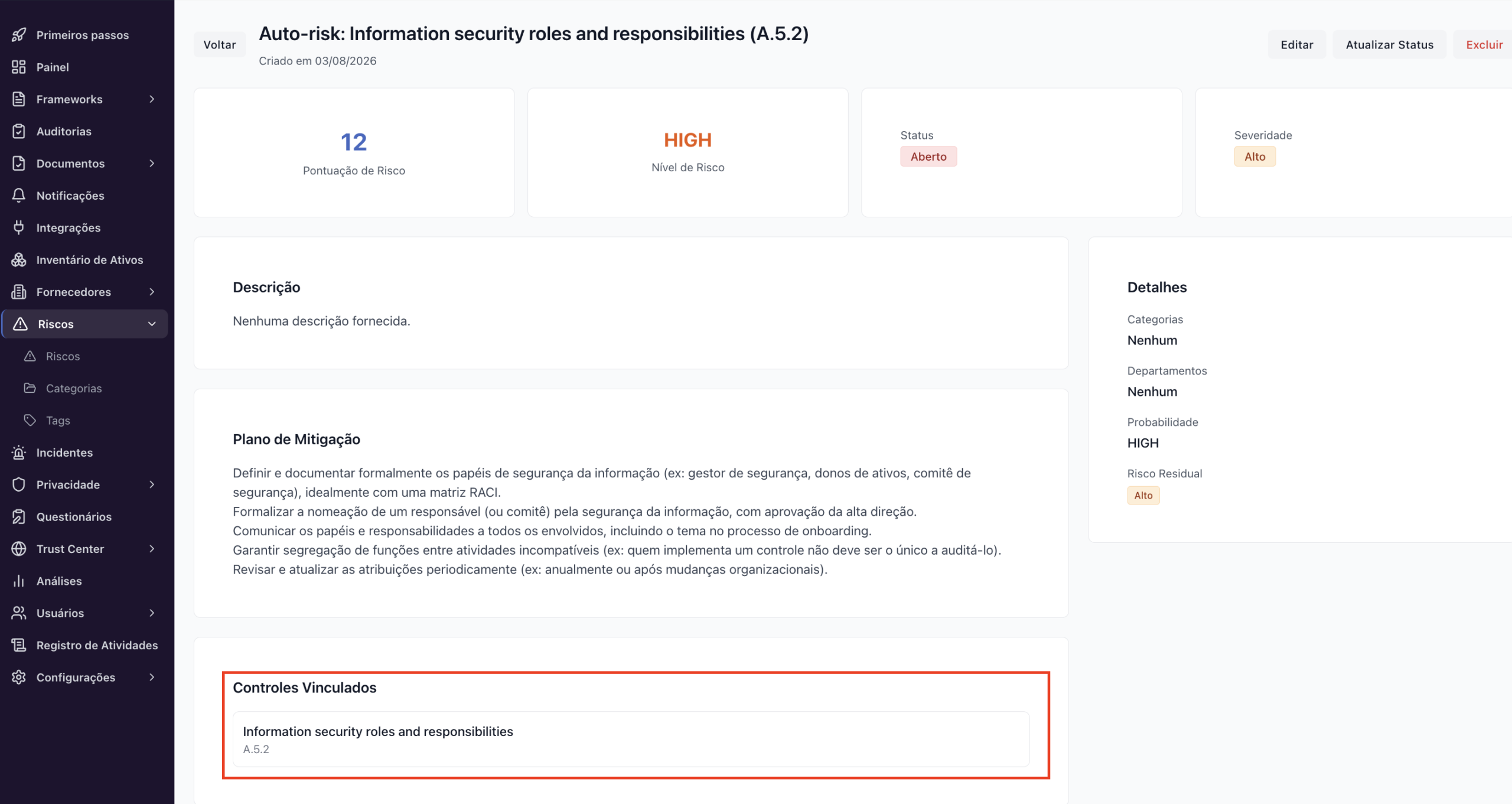
Task: Expand the Trust Center submenu chevron
Action: coord(152,549)
